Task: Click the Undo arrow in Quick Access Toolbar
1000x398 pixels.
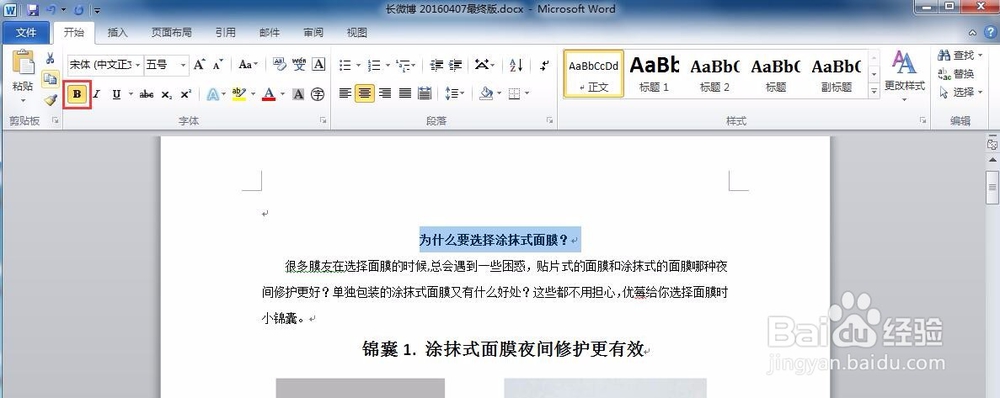Action: pos(51,10)
